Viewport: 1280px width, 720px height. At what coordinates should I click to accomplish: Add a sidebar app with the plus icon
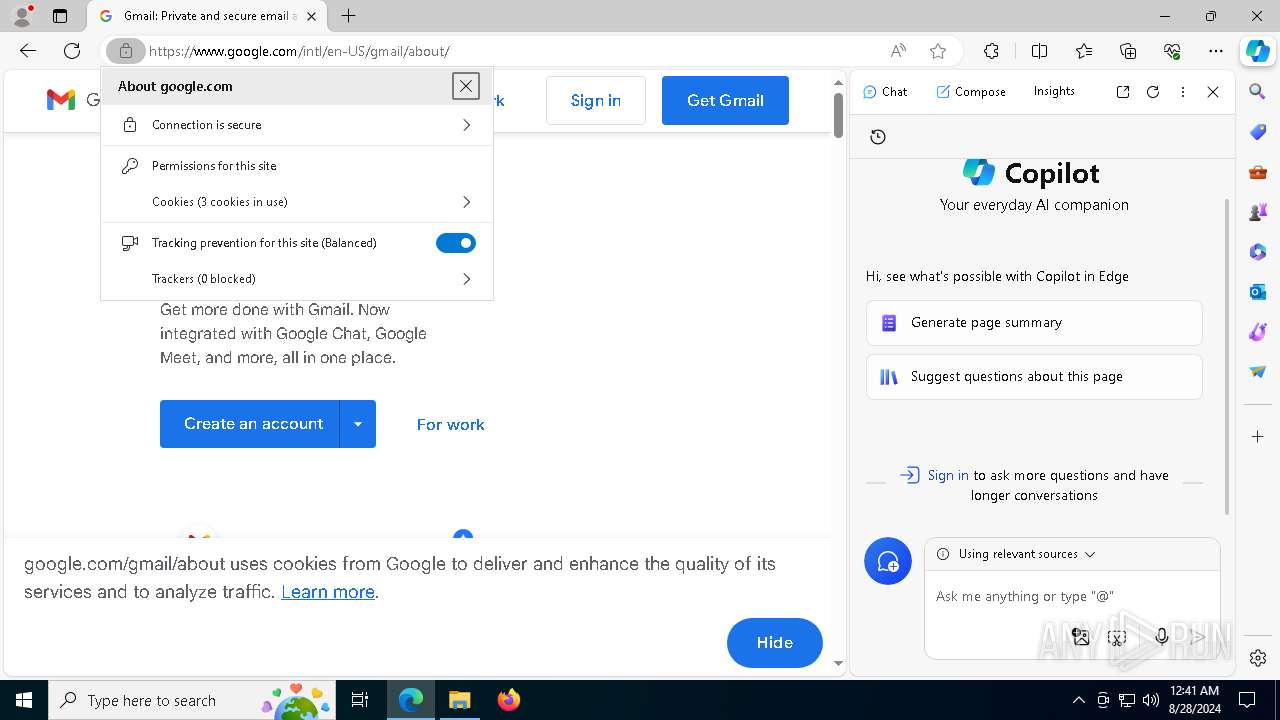tap(1258, 437)
